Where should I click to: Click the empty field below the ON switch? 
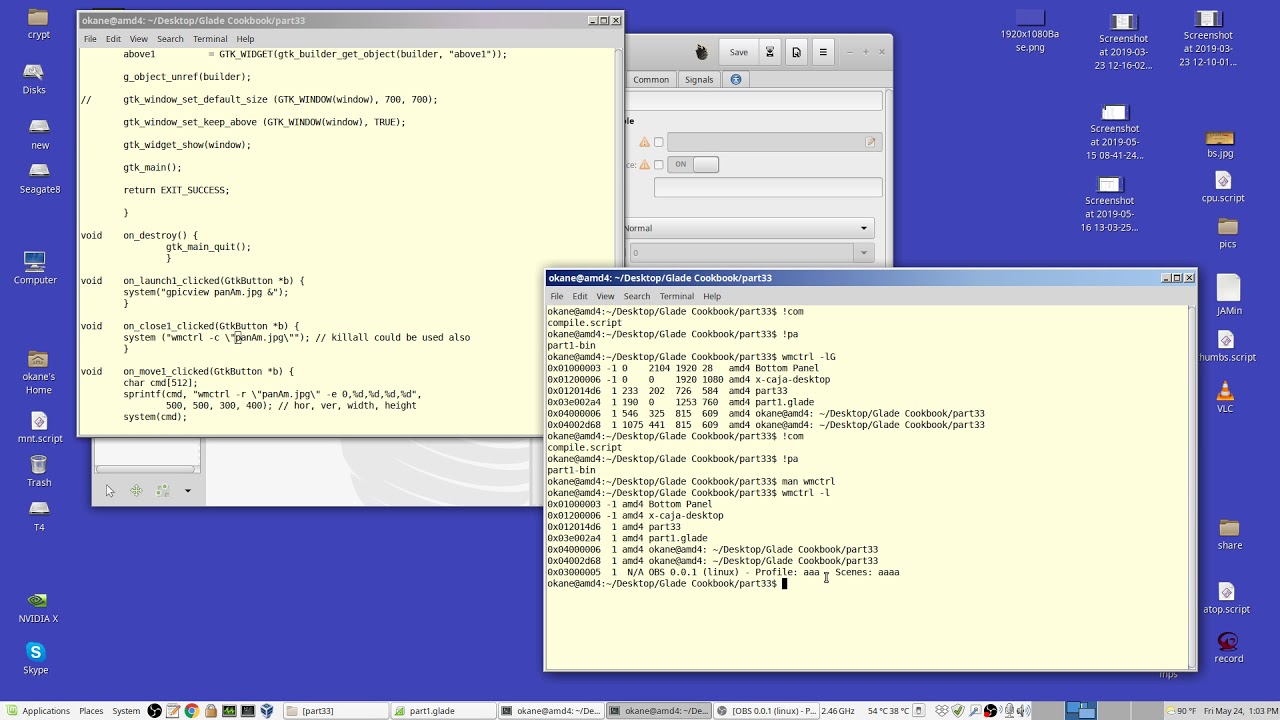[x=768, y=187]
